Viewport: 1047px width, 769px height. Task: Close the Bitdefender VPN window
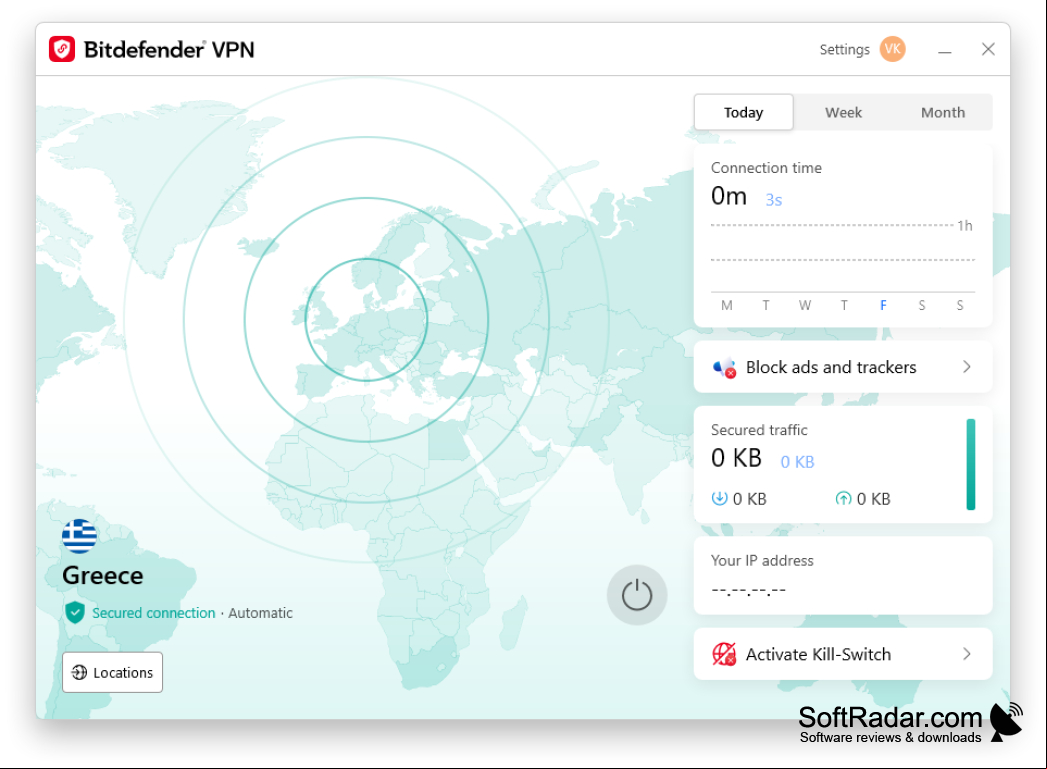[988, 49]
